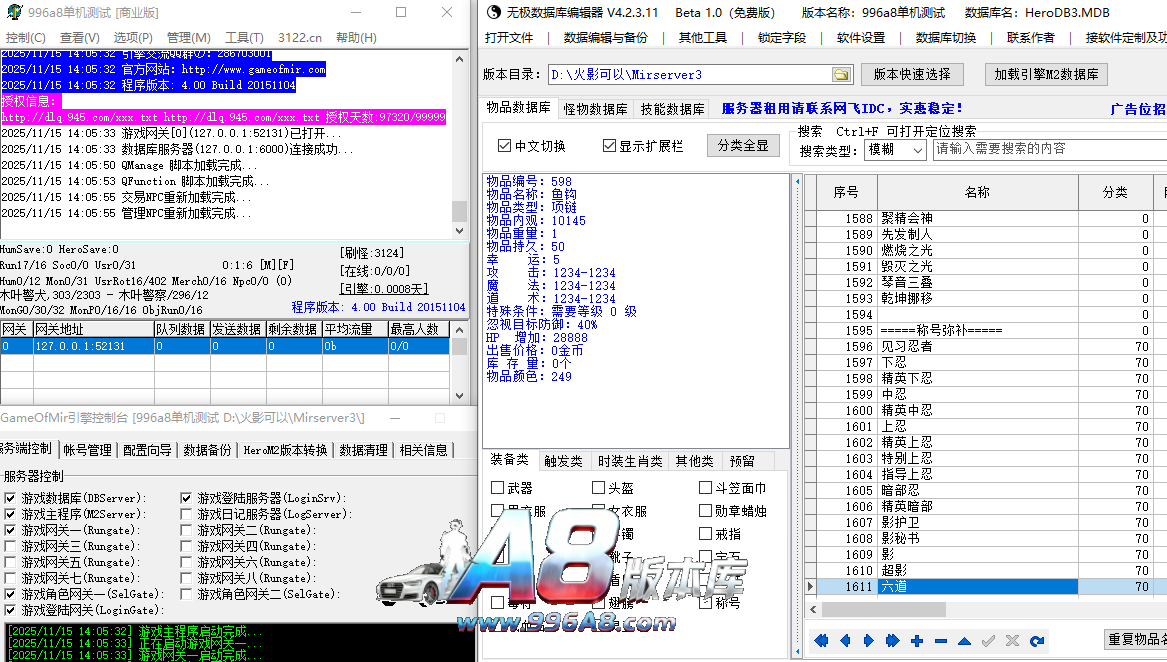This screenshot has height=662, width=1167.
Task: Click the up triangle edit record icon
Action: pos(964,640)
